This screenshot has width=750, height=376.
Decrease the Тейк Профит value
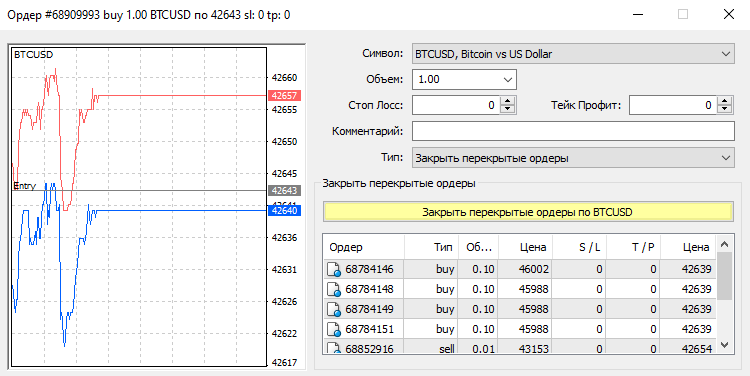(725, 110)
